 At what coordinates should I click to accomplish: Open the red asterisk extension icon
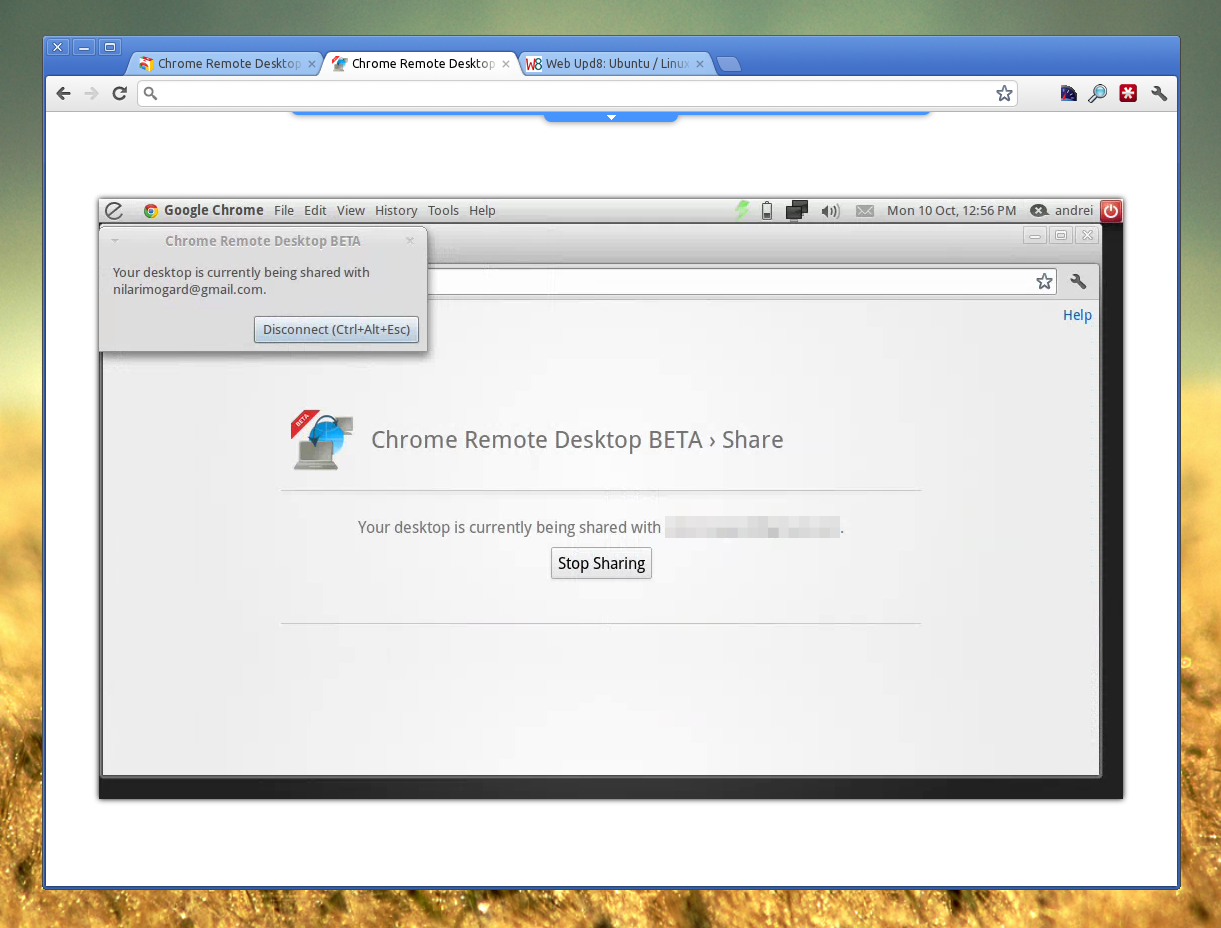[1128, 93]
